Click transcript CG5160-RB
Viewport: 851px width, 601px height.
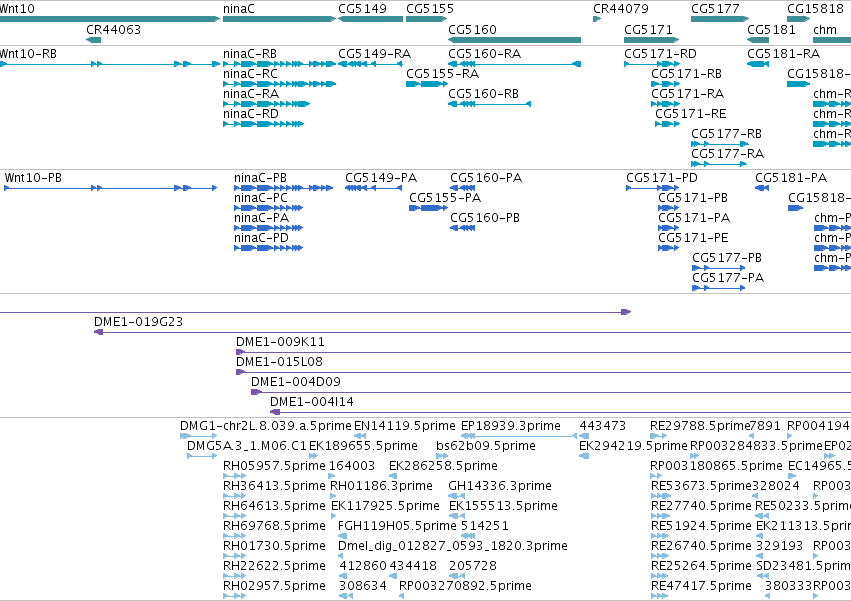(x=484, y=94)
